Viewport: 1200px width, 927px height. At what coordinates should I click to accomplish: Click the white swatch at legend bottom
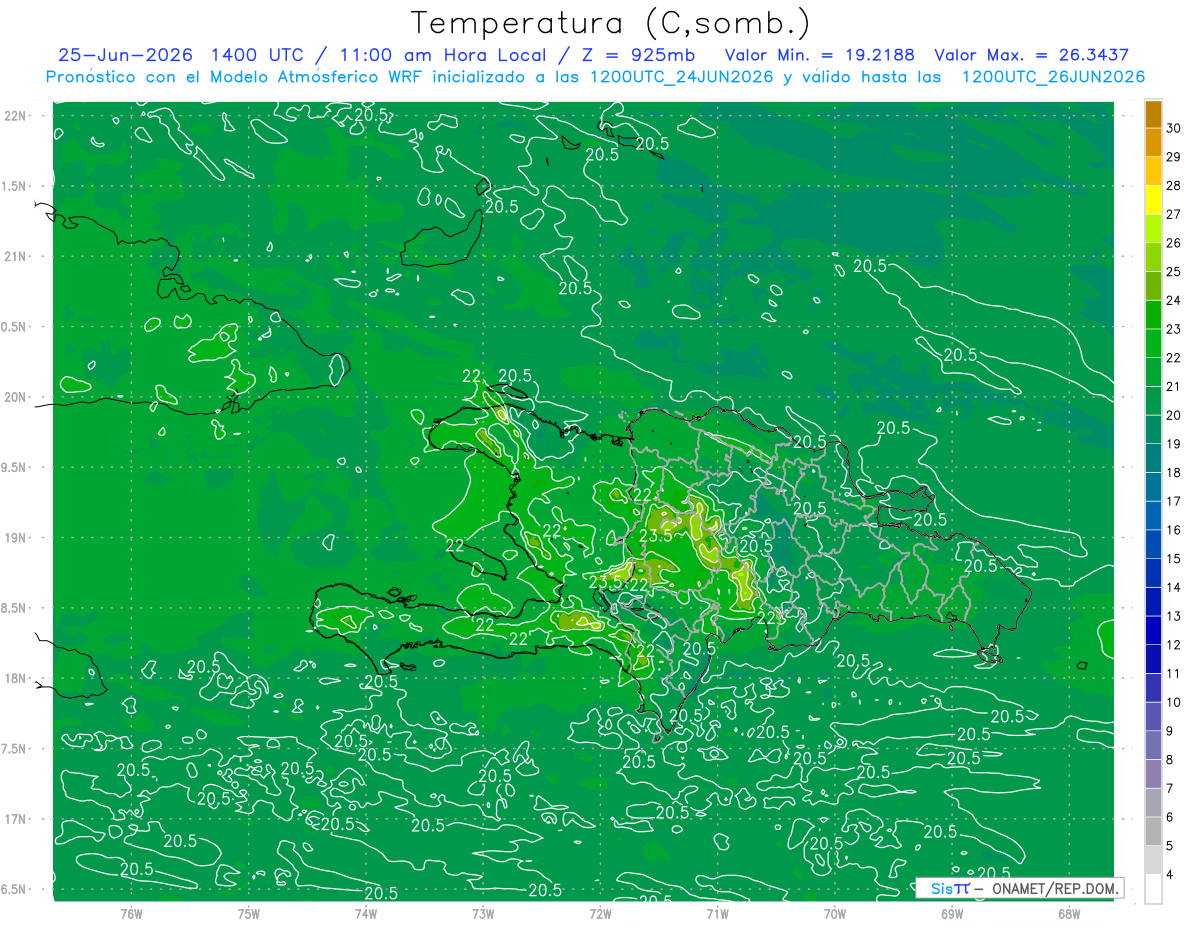1153,889
